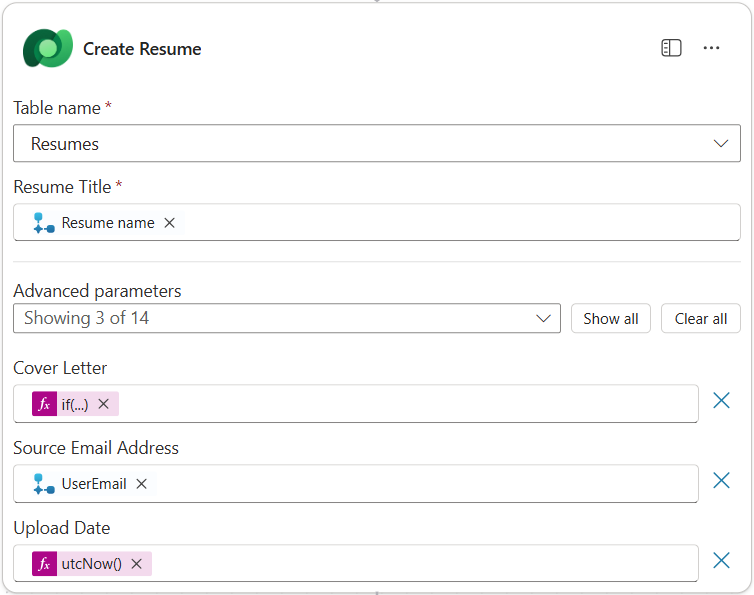Remove the utcNow() expression token

click(136, 564)
